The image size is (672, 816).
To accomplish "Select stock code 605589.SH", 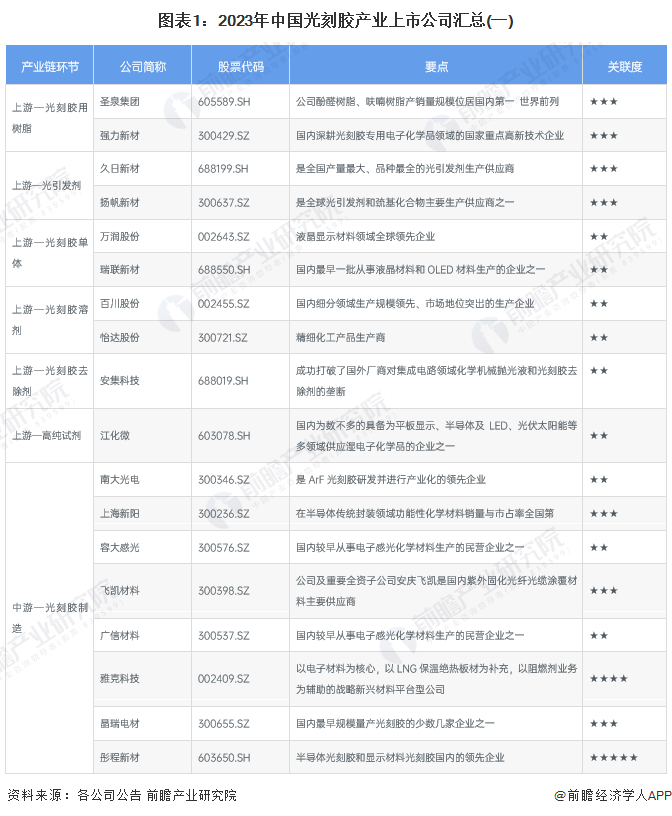I will point(224,101).
